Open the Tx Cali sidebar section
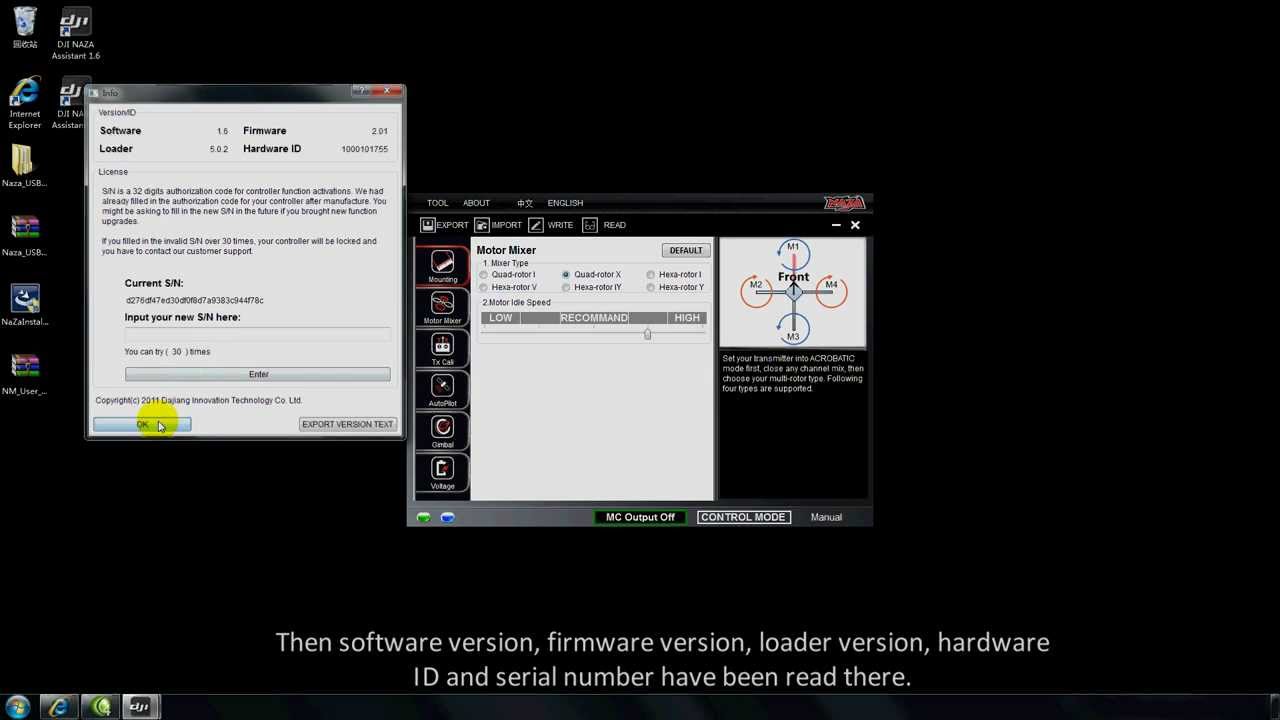 [x=442, y=348]
